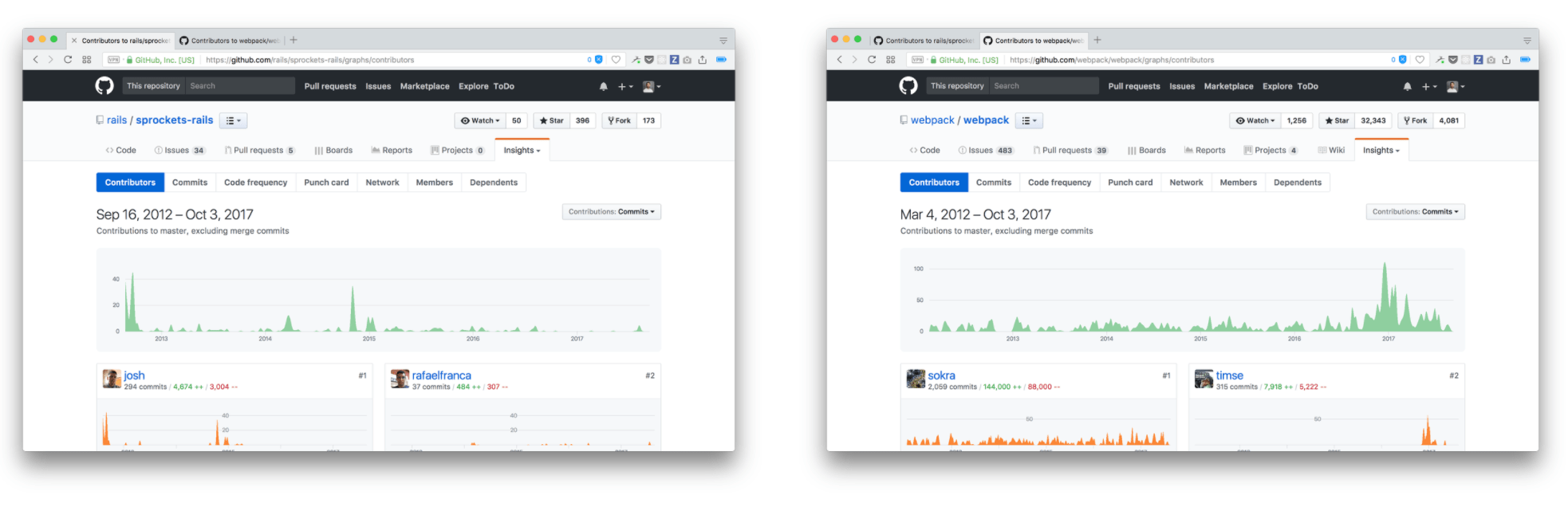Focus Search field in sprockets-rails window
Viewport: 1568px width, 507px height.
(240, 86)
